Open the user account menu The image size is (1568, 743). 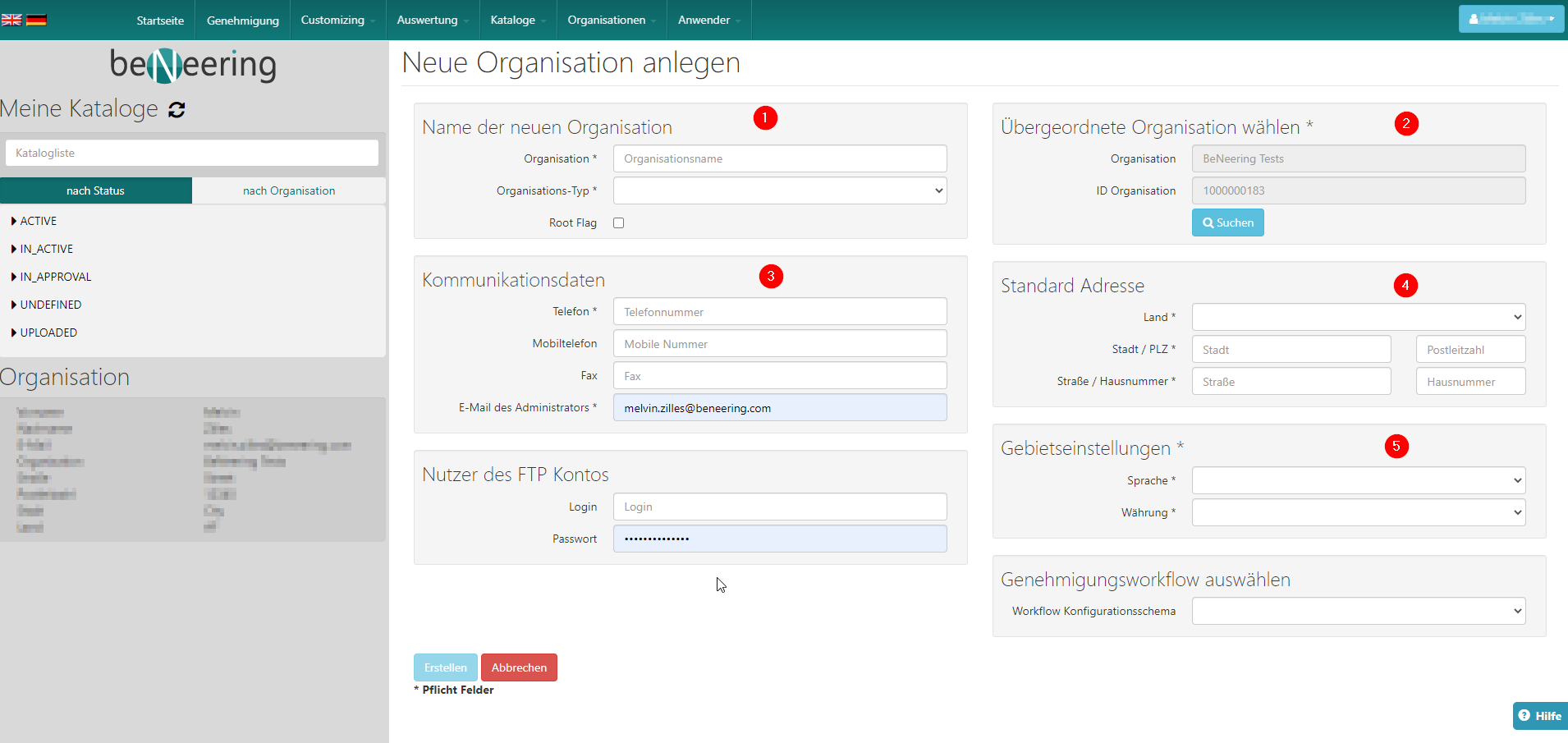[1511, 19]
